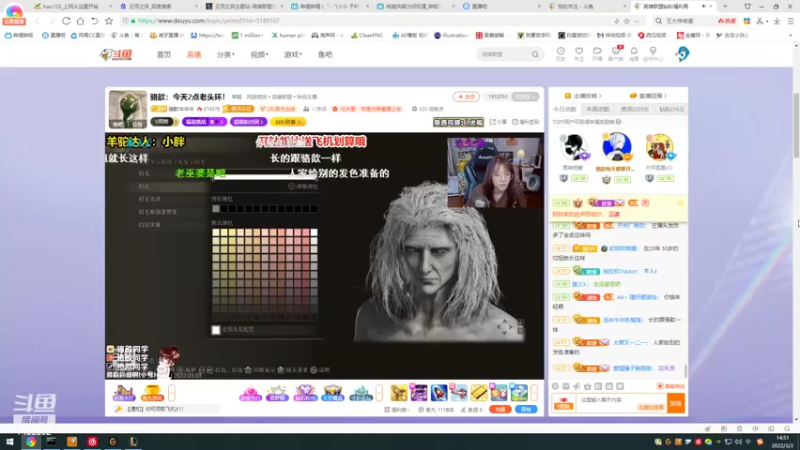800x450 pixels.
Task: Click the blue 背包 backpack button
Action: point(526,409)
